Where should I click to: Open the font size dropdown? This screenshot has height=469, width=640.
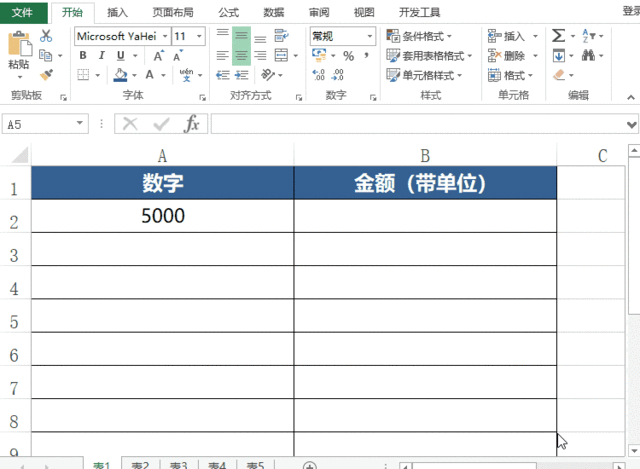pyautogui.click(x=199, y=36)
